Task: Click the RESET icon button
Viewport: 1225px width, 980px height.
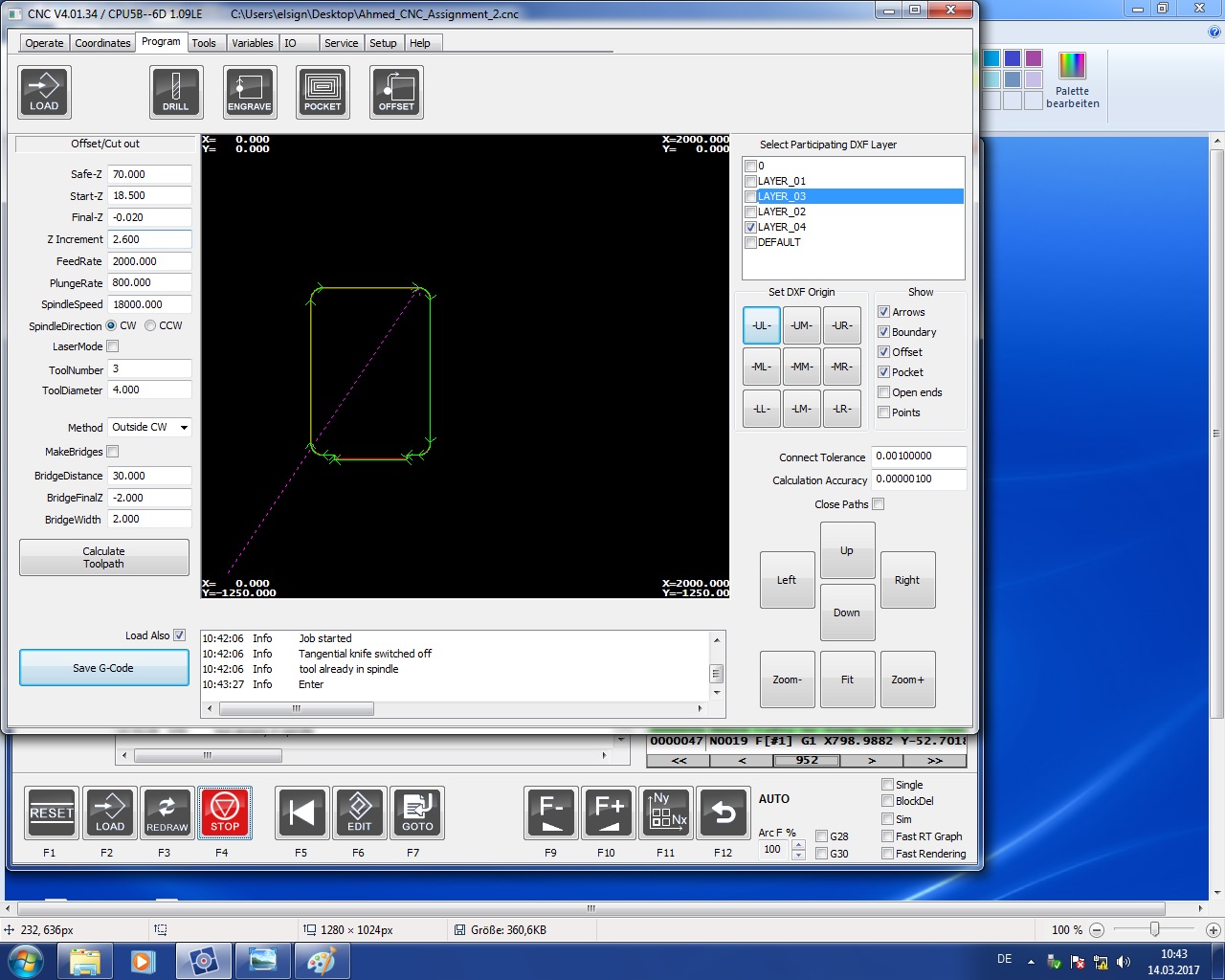Action: click(52, 813)
